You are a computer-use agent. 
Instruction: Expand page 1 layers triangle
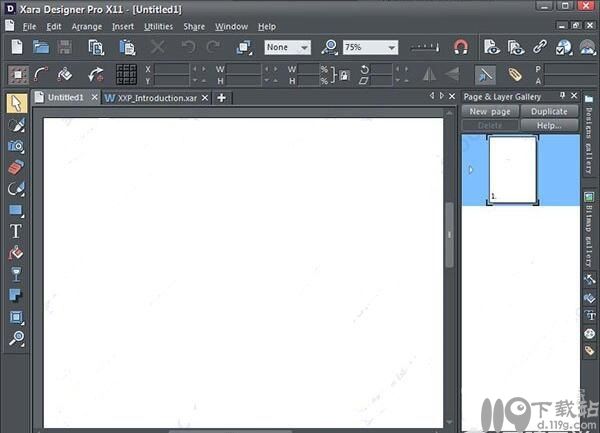tap(471, 169)
